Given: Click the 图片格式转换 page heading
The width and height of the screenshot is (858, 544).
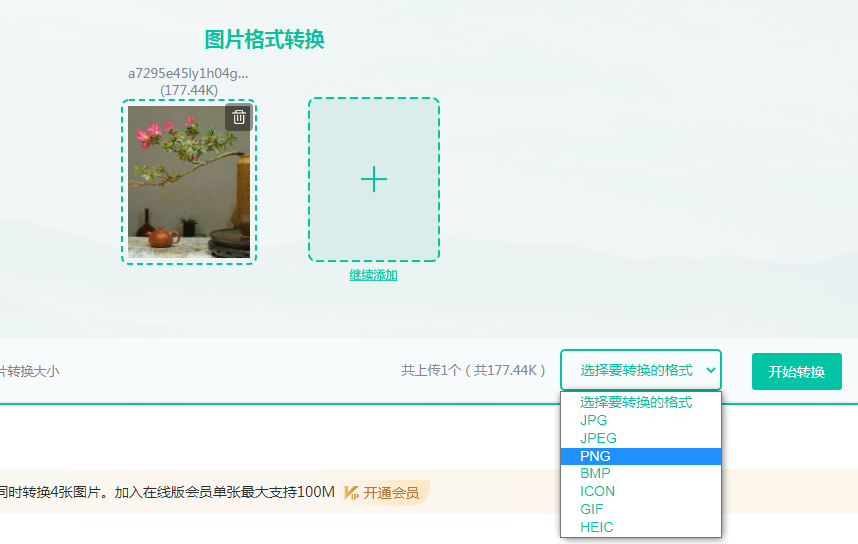Looking at the screenshot, I should [264, 39].
